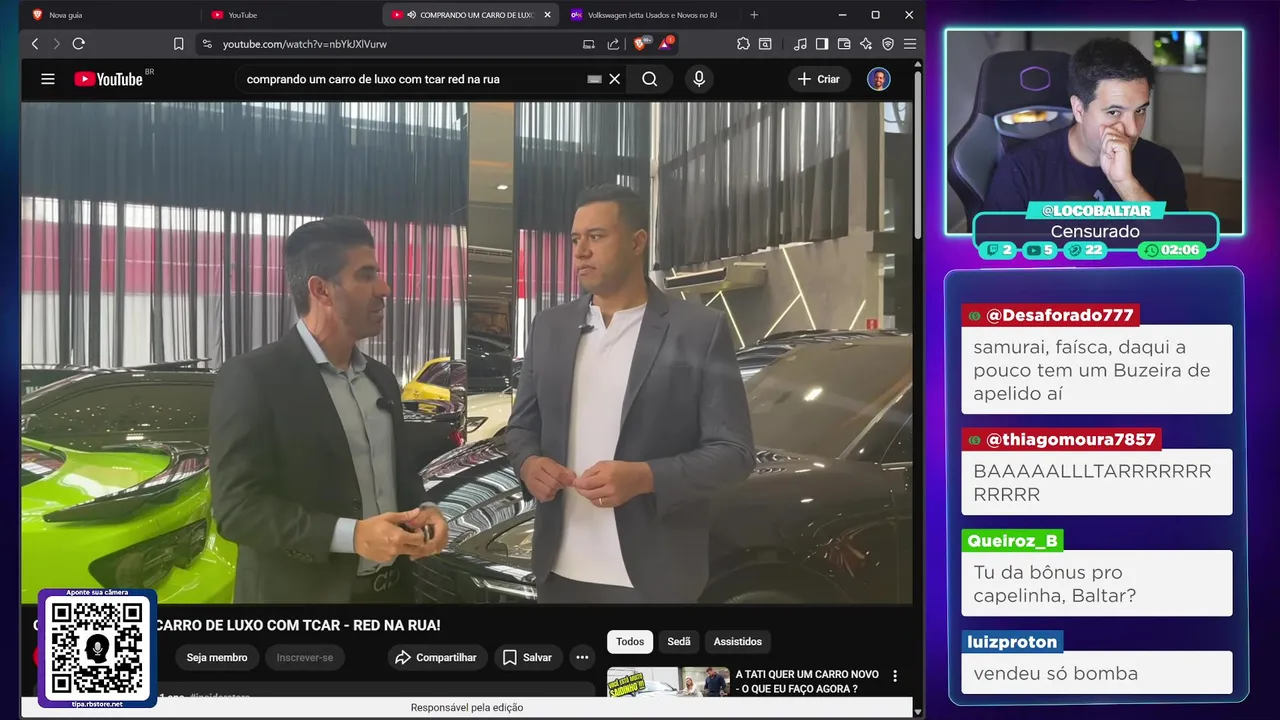Select the Sedã filter chip
The height and width of the screenshot is (720, 1280).
tap(679, 641)
